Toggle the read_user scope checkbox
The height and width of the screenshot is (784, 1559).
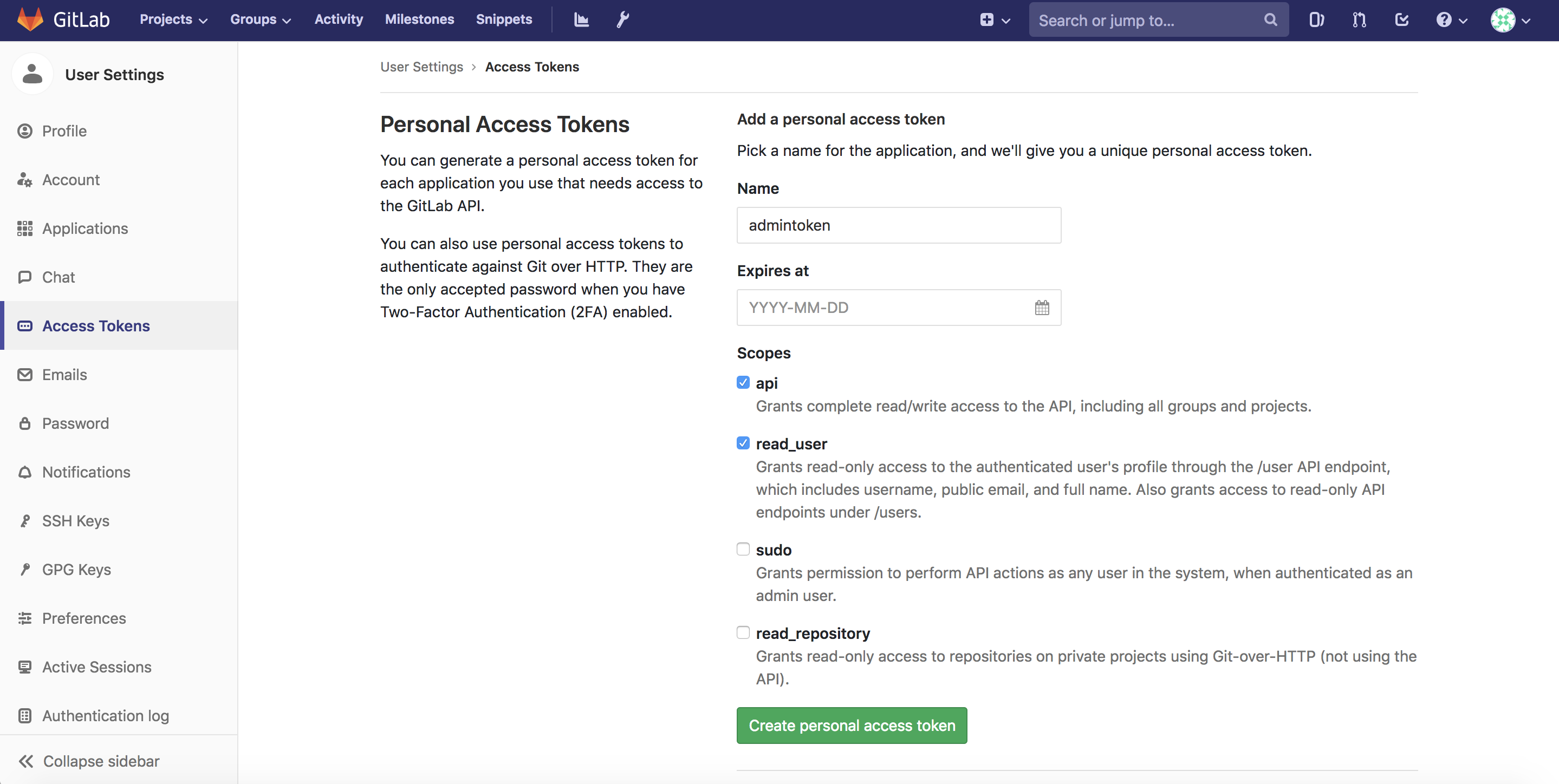pyautogui.click(x=743, y=443)
